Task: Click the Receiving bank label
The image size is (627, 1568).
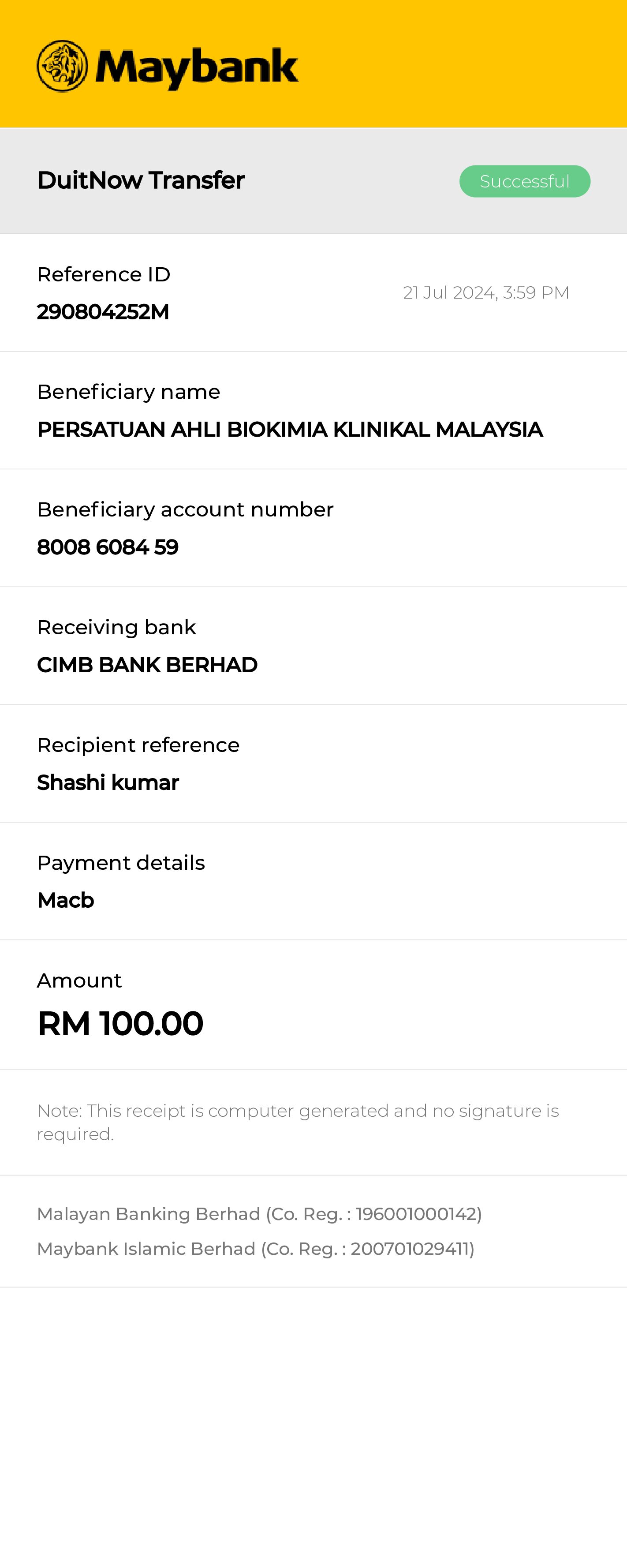Action: pos(116,628)
